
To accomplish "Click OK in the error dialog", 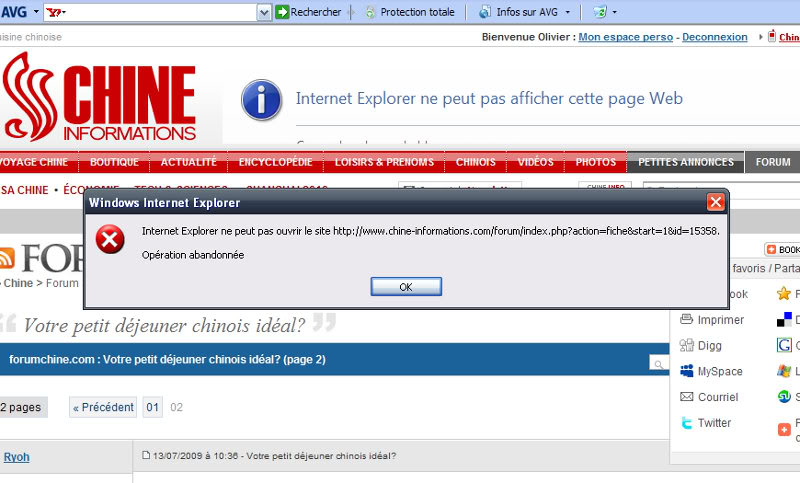I will click(x=406, y=287).
